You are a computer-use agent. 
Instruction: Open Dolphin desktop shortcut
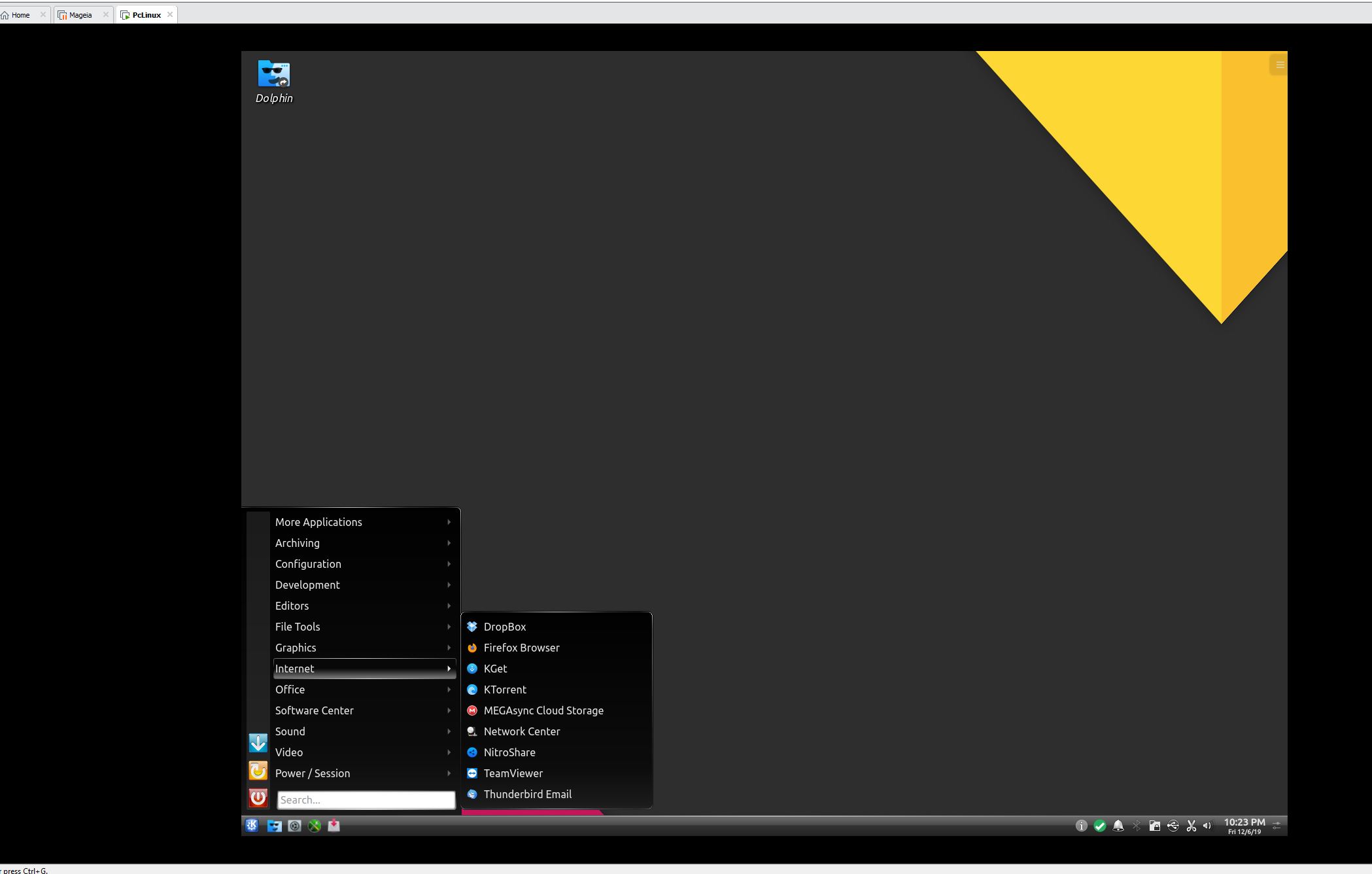click(x=274, y=81)
